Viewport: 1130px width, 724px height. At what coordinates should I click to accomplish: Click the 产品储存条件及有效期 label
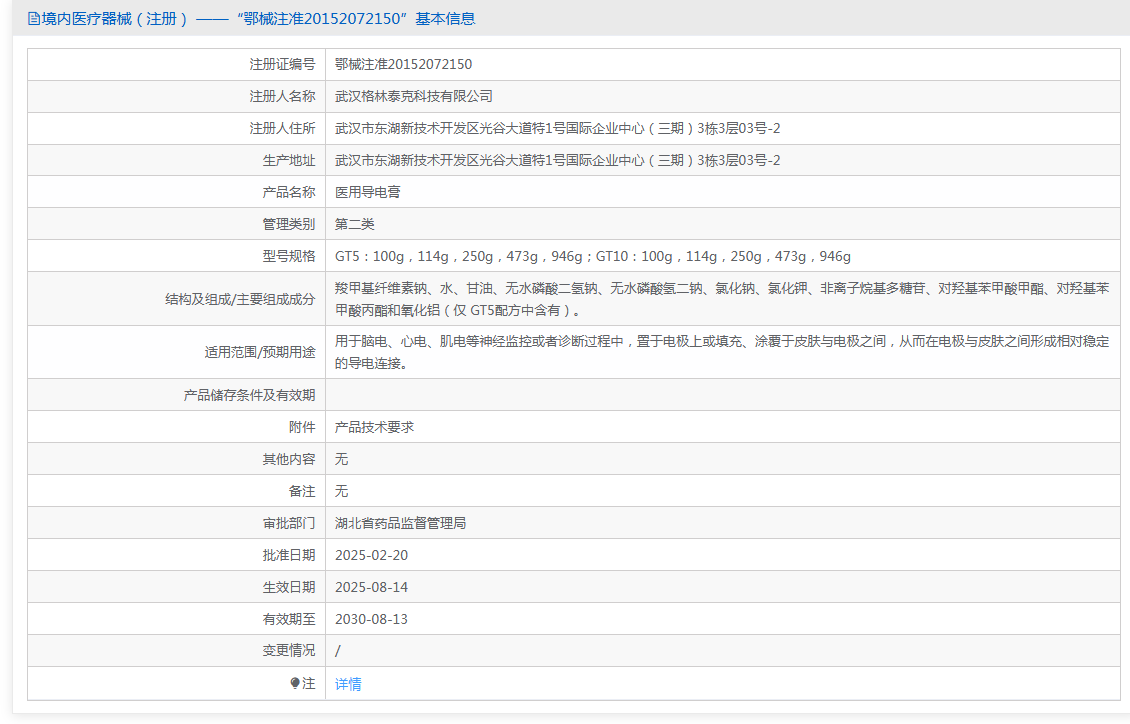249,395
